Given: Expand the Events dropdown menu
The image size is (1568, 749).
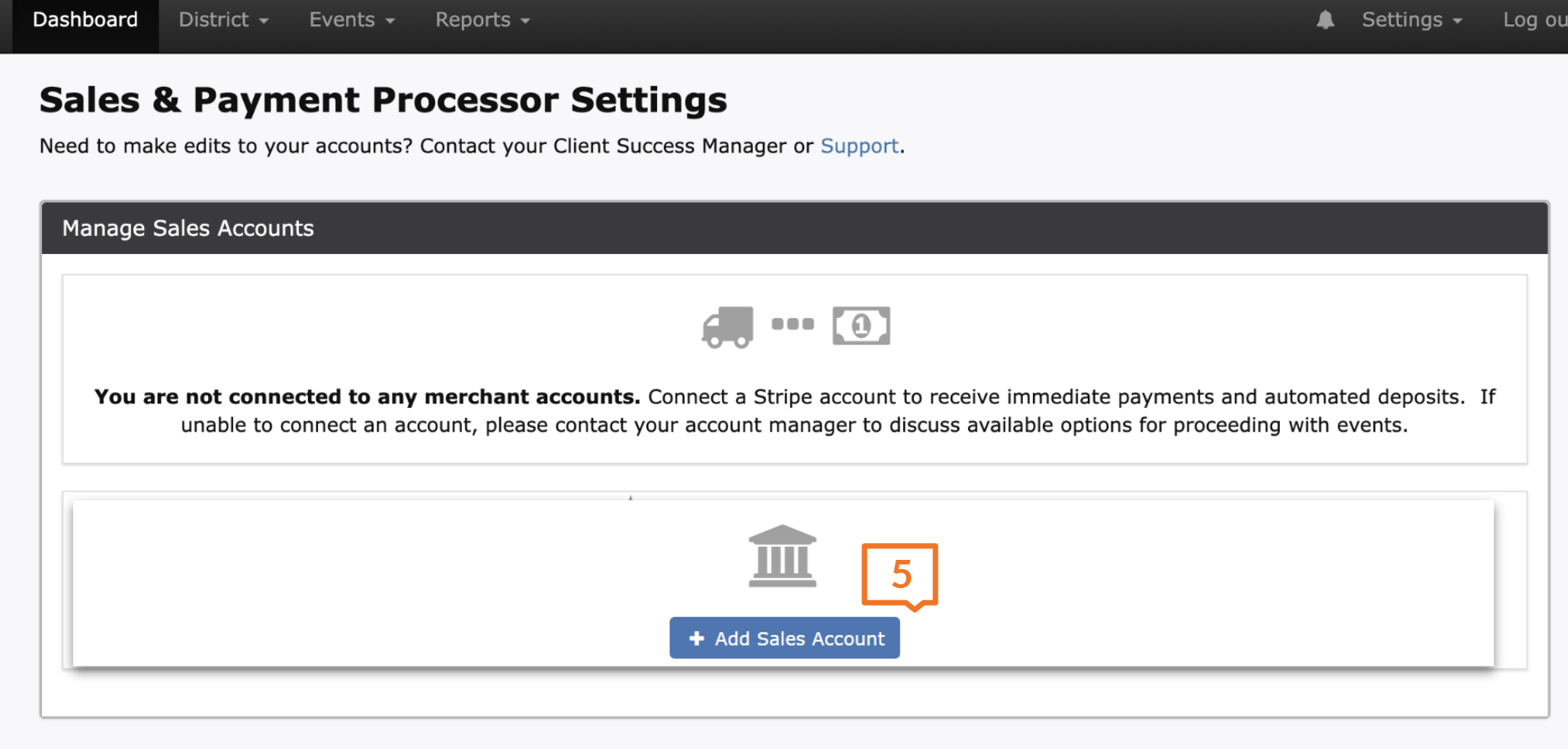Looking at the screenshot, I should click(351, 20).
